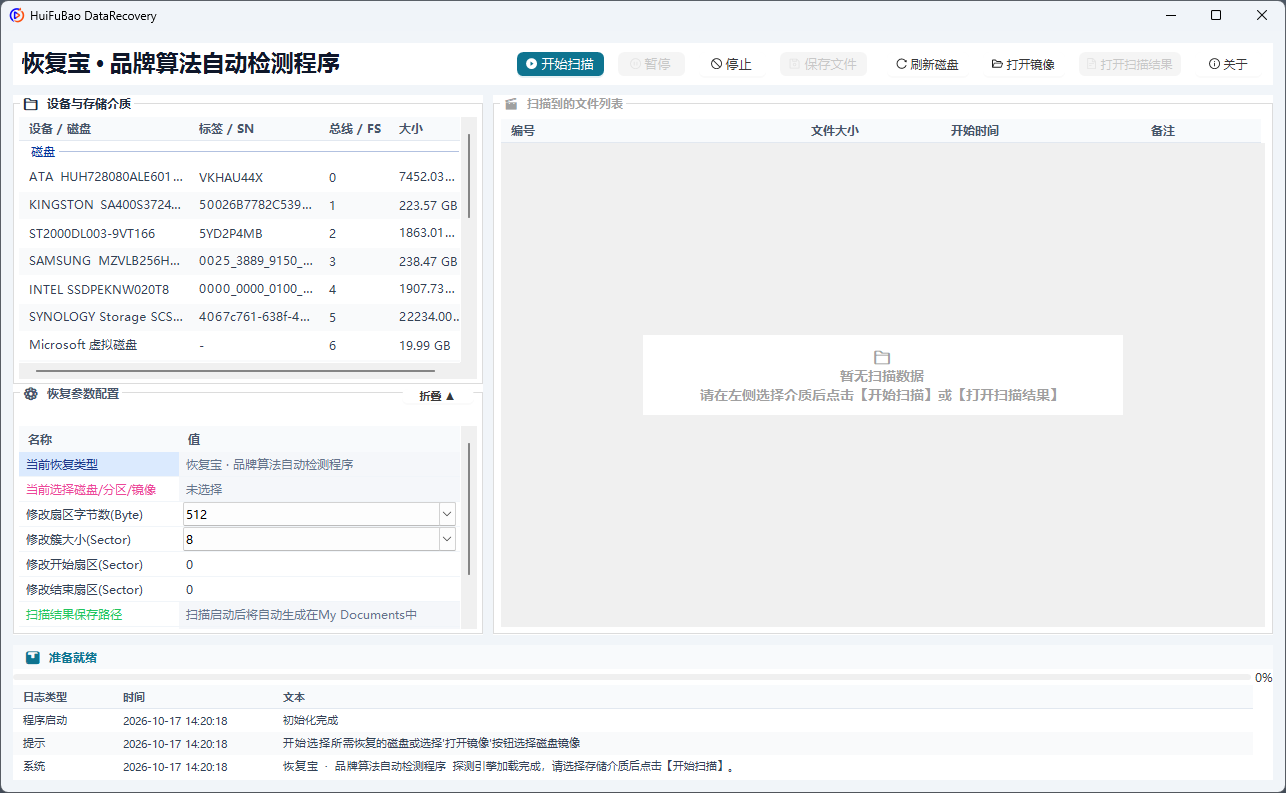Select the INTEL SSDPEKNW020T8 disk

(x=240, y=289)
